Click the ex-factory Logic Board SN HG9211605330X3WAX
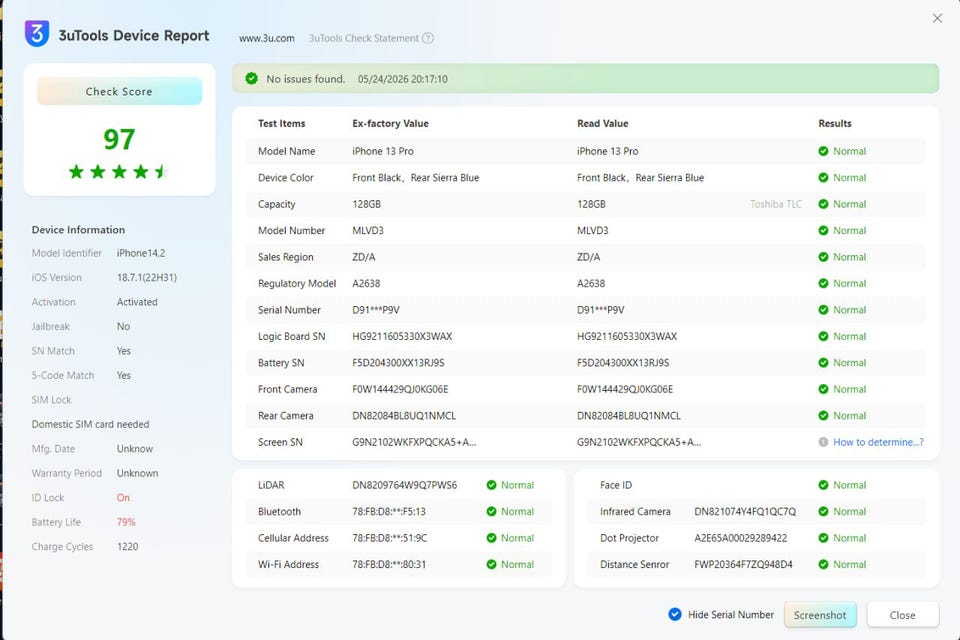This screenshot has width=960, height=640. [402, 336]
